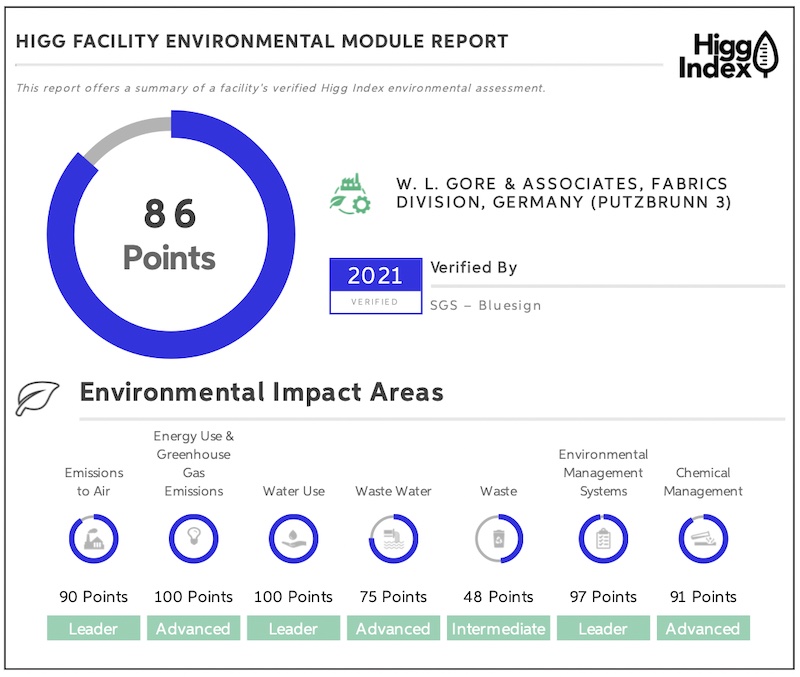Image resolution: width=800 pixels, height=677 pixels.
Task: Select the 'HIGG FACILITY ENVIRONMENTAL MODULE REPORT' title
Action: coord(262,41)
